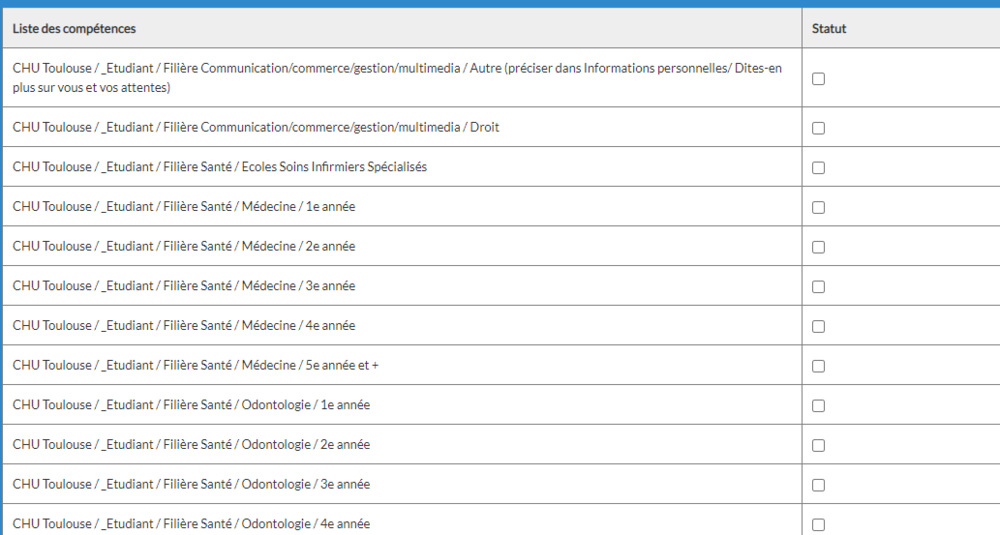Enable Ecoles Soins Infirmiers Spécialisés checkbox
This screenshot has width=1000, height=535.
818,168
